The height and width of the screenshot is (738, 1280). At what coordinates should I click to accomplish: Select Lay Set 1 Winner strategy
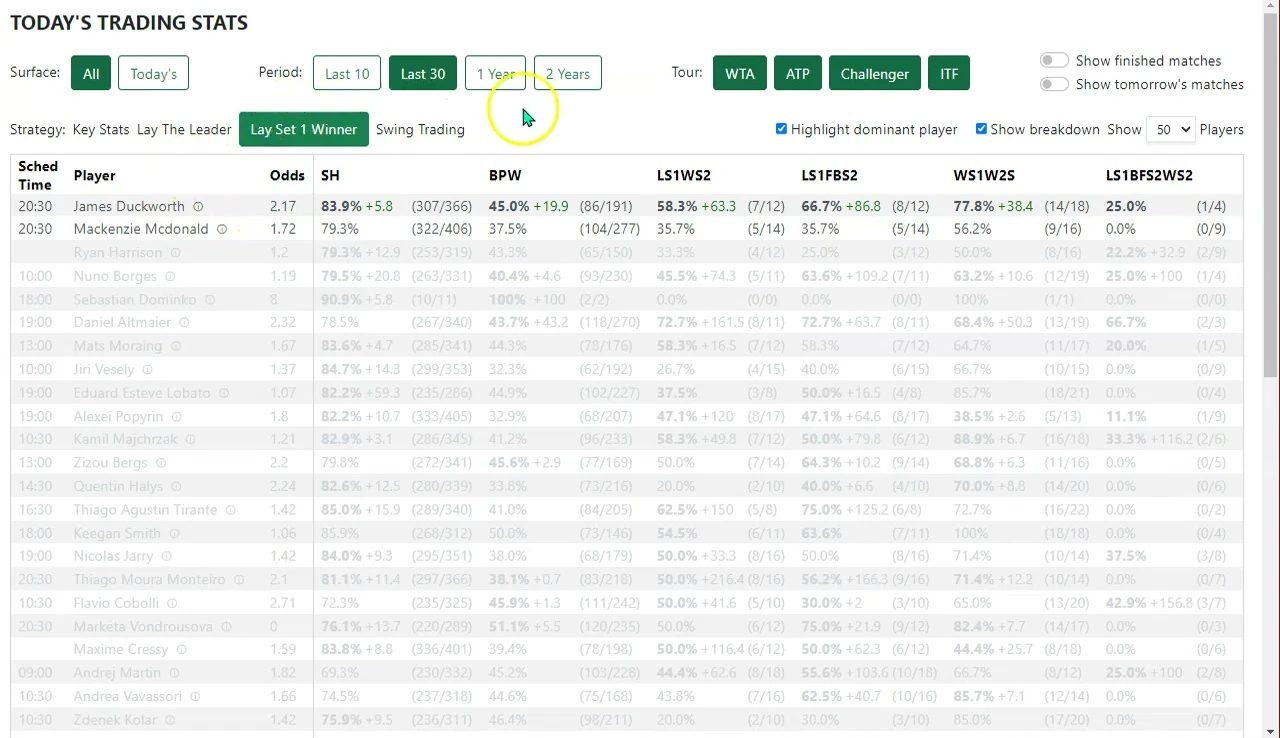point(304,129)
